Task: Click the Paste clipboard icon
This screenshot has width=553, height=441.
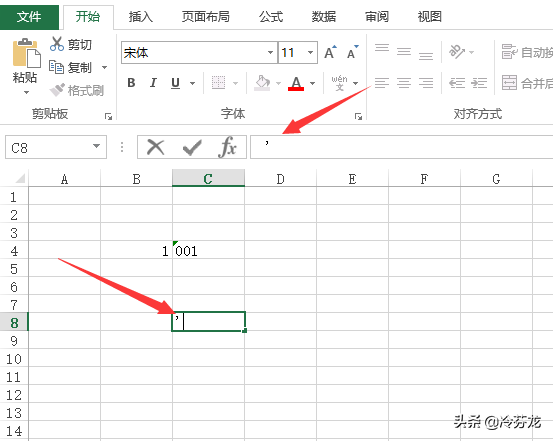Action: [26, 53]
